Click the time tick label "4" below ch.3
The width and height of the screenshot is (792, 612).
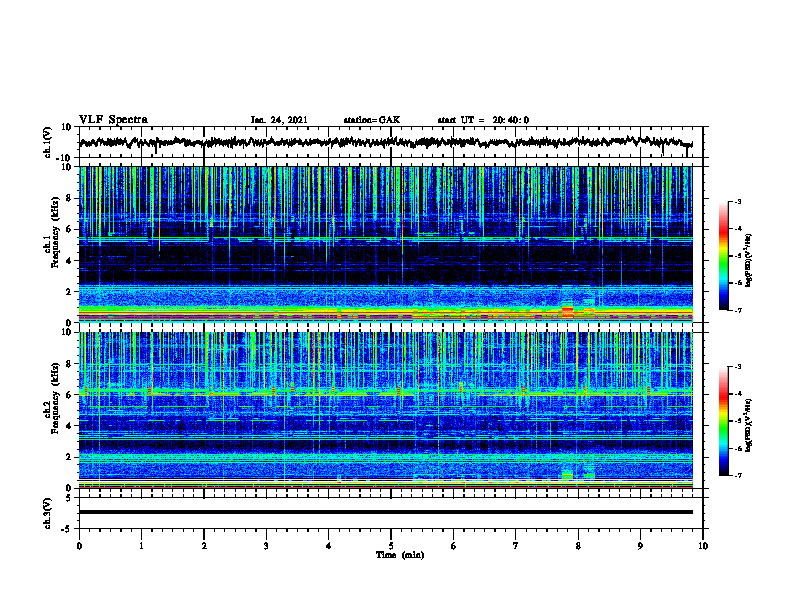[329, 546]
